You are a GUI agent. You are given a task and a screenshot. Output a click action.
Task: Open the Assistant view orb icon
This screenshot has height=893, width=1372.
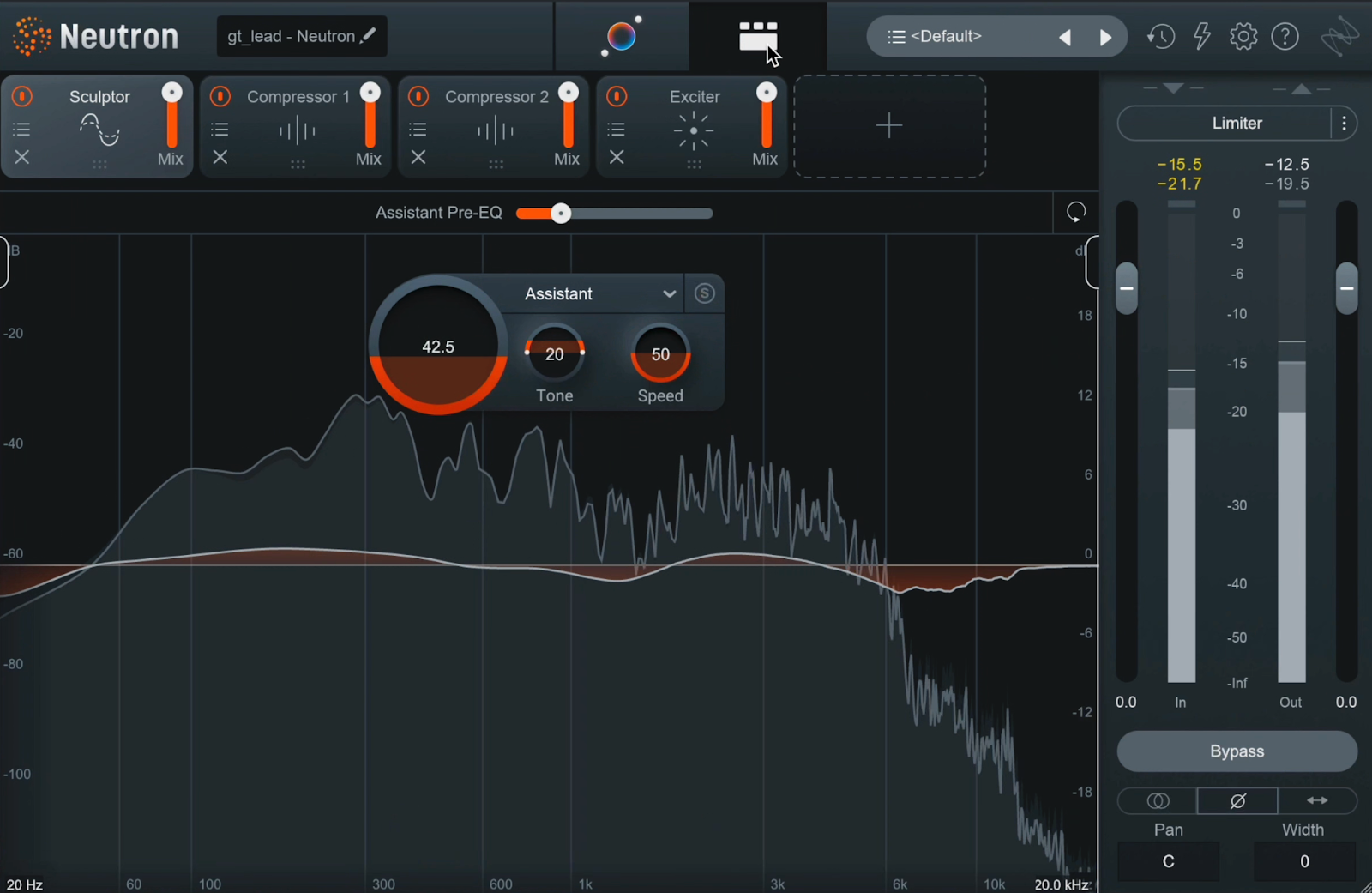pyautogui.click(x=622, y=36)
